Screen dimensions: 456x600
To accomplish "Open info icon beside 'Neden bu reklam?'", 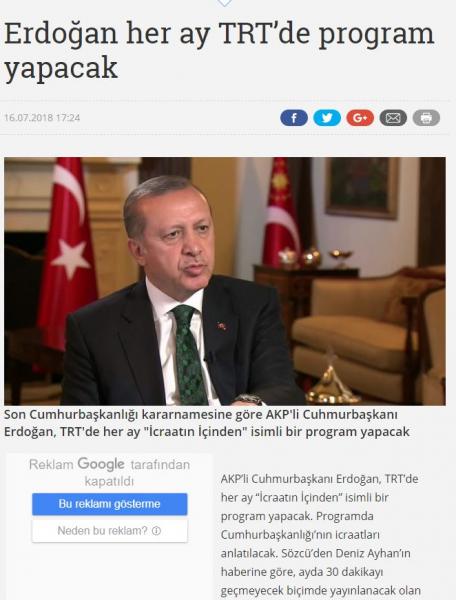I will [x=156, y=531].
